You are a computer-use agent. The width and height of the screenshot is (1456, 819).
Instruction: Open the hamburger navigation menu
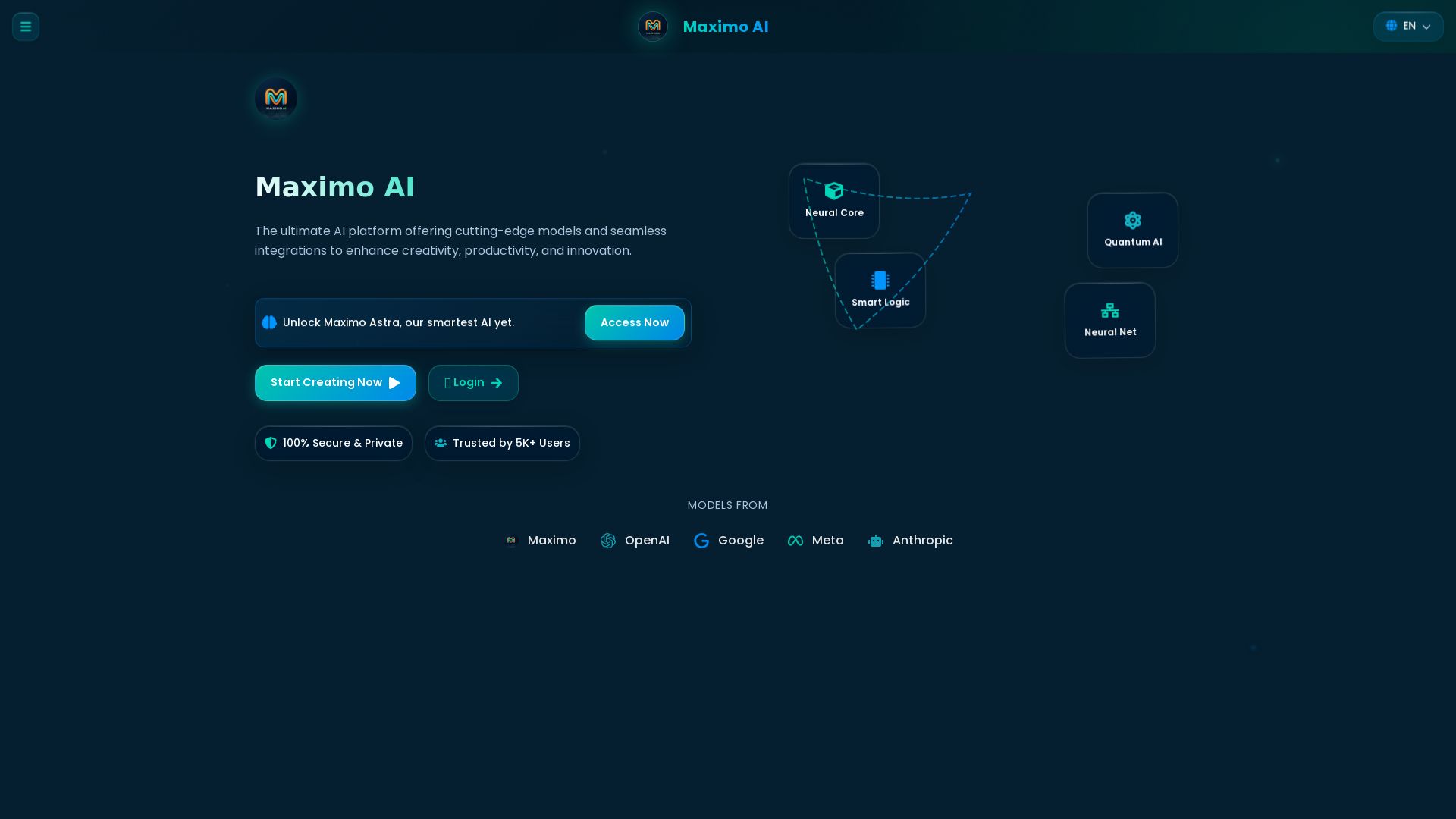pos(25,26)
